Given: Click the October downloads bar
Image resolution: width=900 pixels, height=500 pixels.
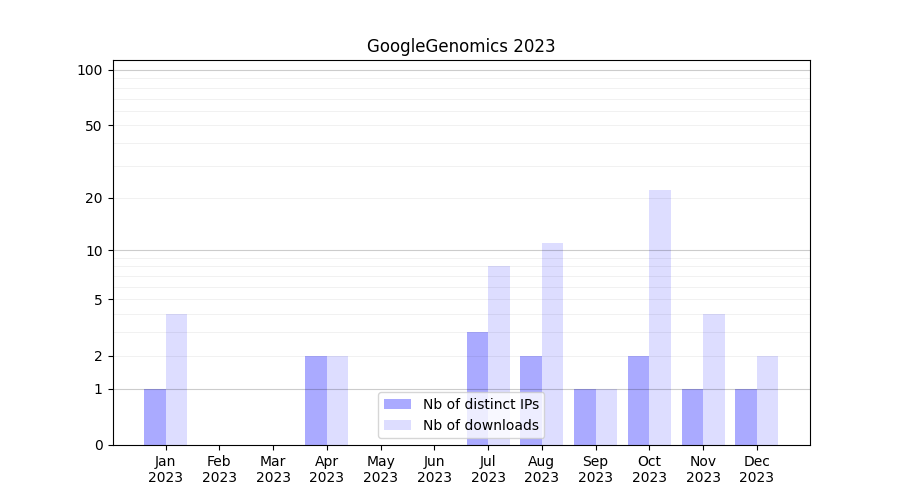Looking at the screenshot, I should click(x=660, y=317).
